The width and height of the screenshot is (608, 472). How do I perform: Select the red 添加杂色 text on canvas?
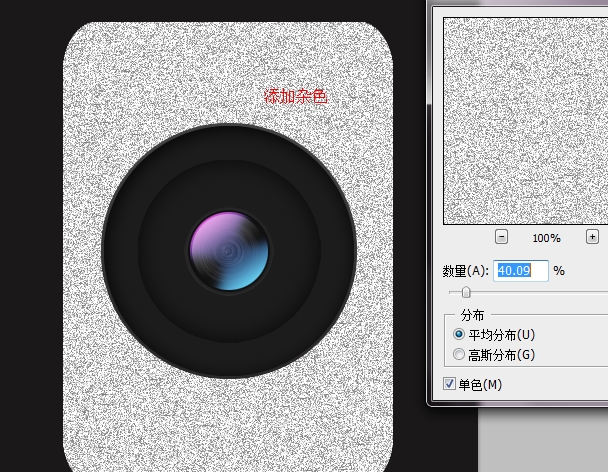[295, 96]
